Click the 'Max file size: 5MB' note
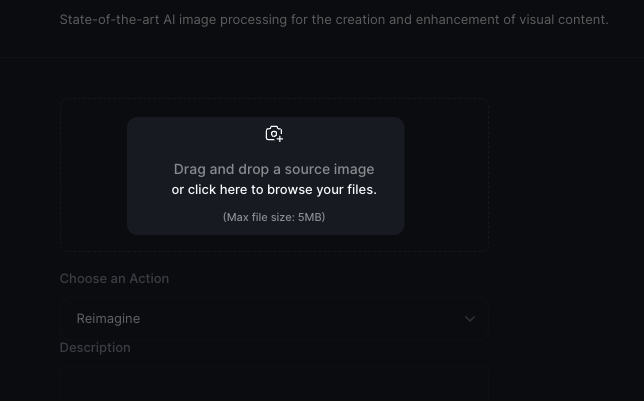This screenshot has height=401, width=644. 274,217
